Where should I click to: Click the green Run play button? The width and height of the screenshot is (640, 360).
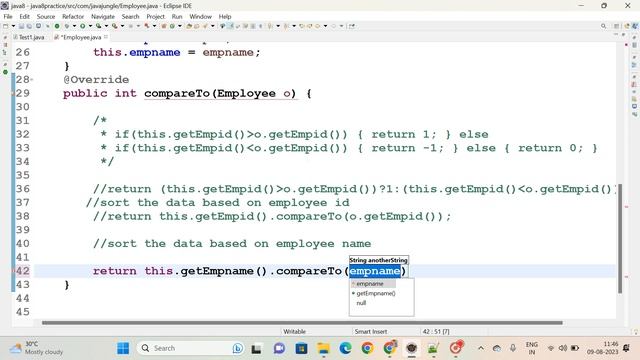(x=82, y=26)
